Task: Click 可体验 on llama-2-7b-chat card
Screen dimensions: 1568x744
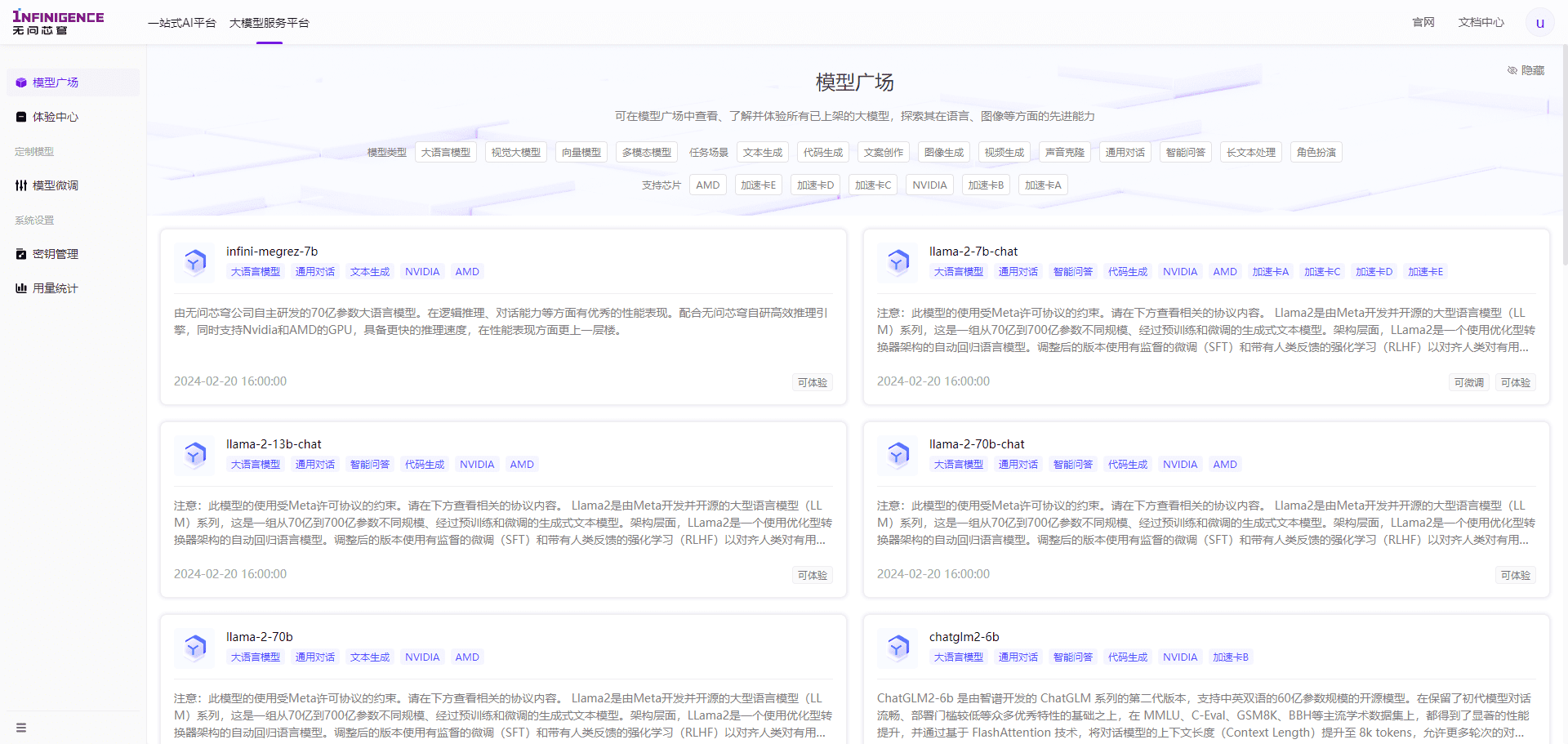Action: (x=1515, y=382)
